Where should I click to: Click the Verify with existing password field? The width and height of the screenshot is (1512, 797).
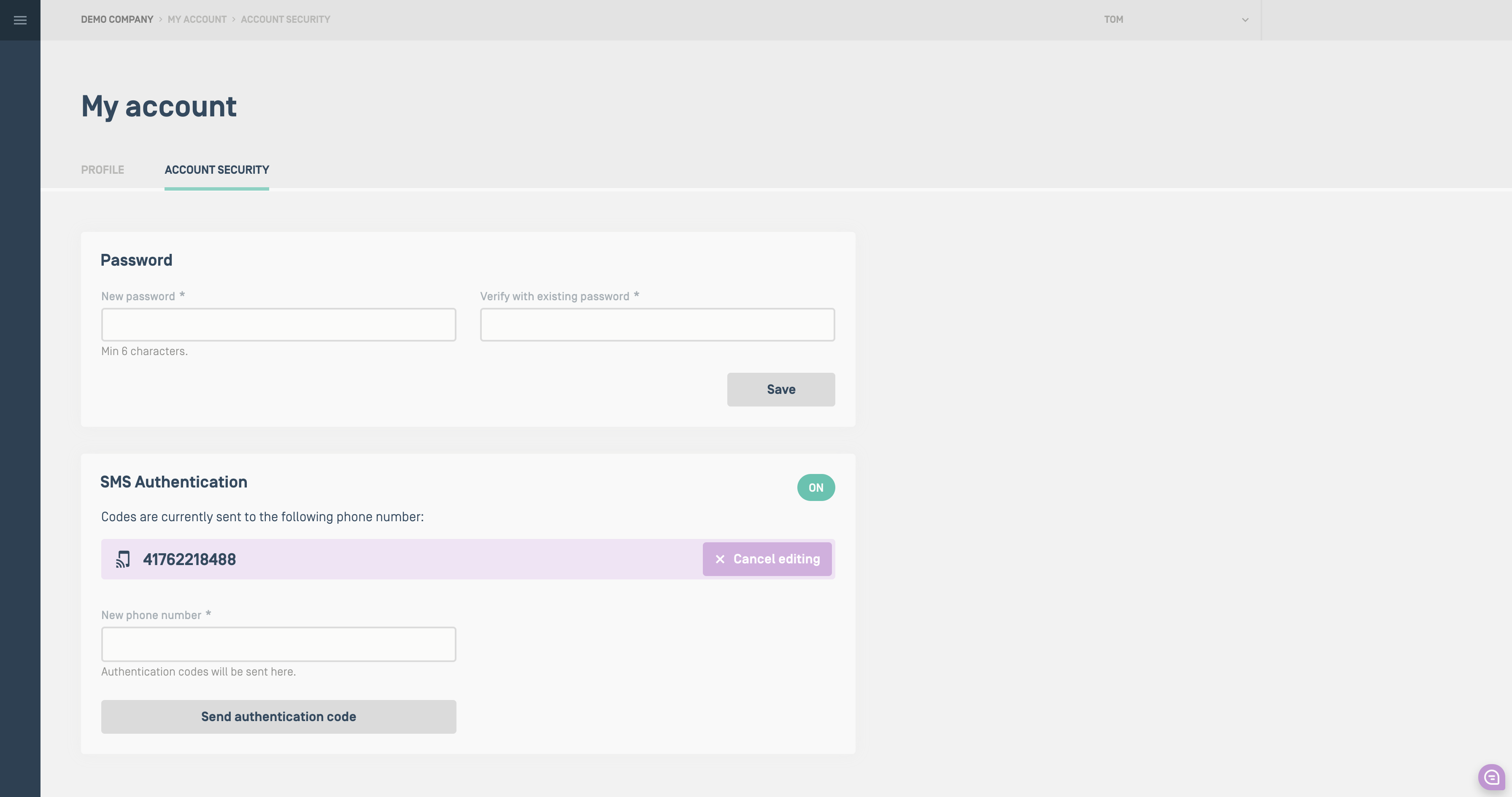657,325
